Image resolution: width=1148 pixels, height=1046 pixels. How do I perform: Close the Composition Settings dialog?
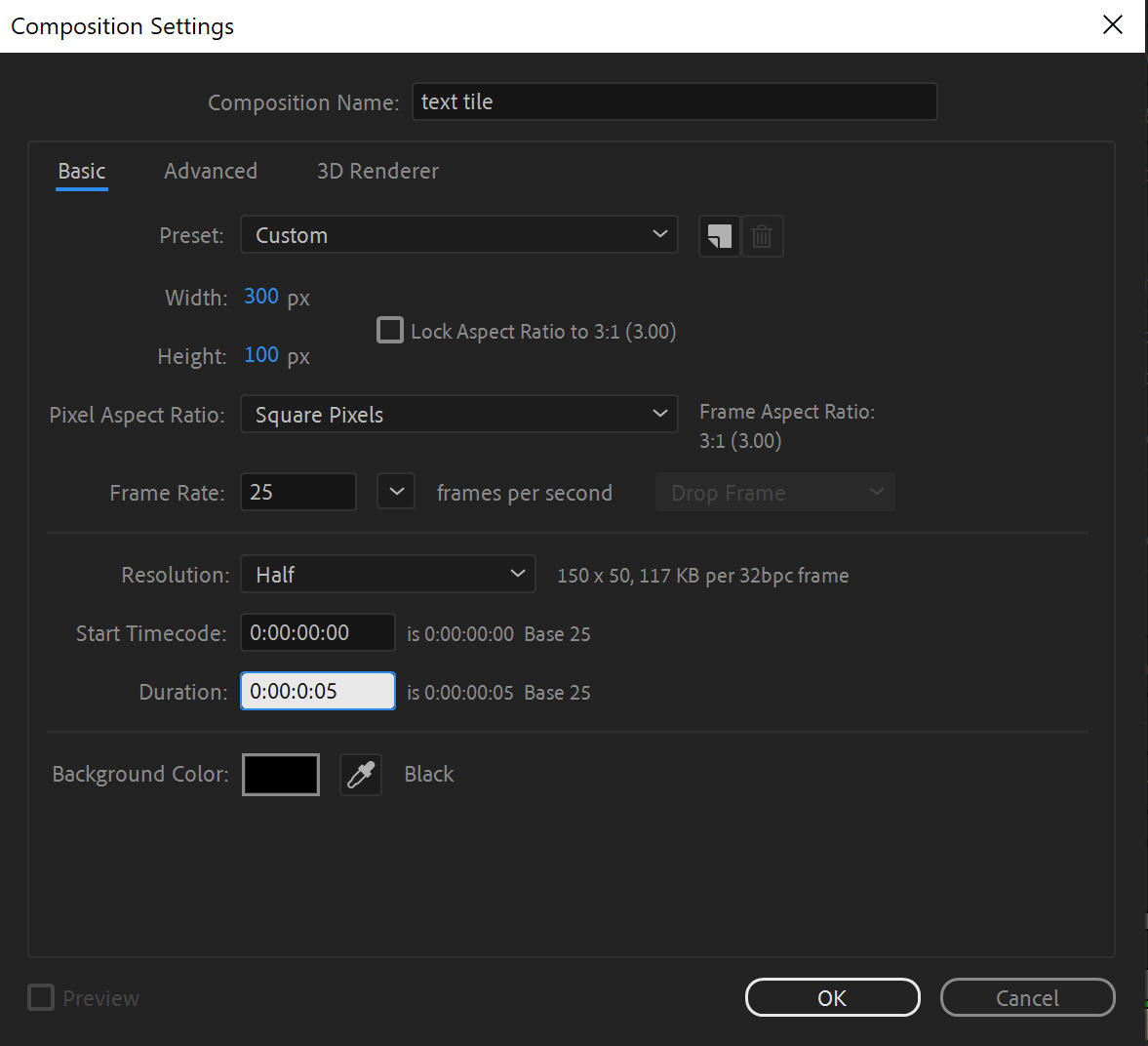coord(1112,25)
